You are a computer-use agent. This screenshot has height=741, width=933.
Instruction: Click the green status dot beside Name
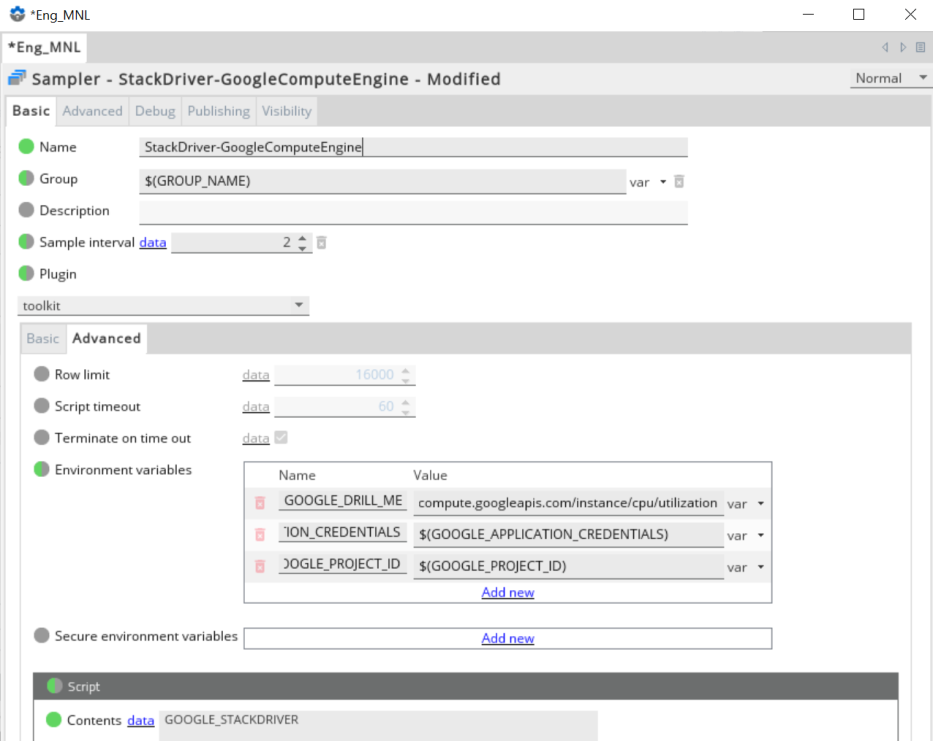click(26, 146)
